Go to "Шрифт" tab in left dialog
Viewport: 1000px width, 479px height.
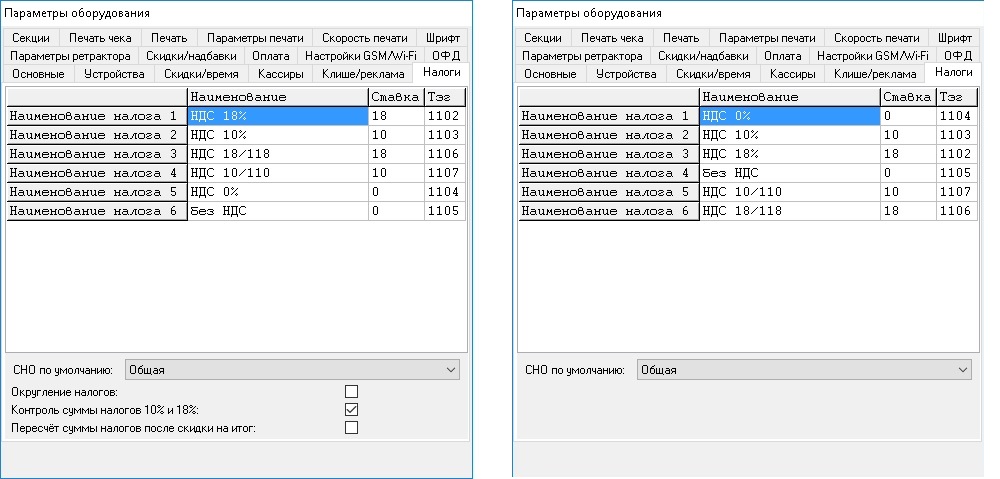click(442, 38)
